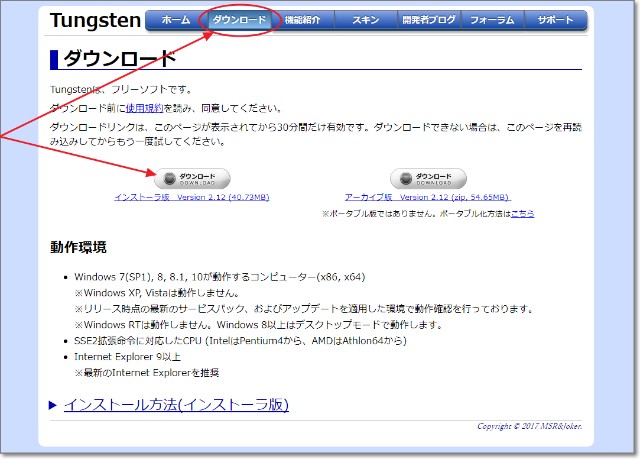Expand the triangle beside インストール方法
This screenshot has width=640, height=459.
54,405
